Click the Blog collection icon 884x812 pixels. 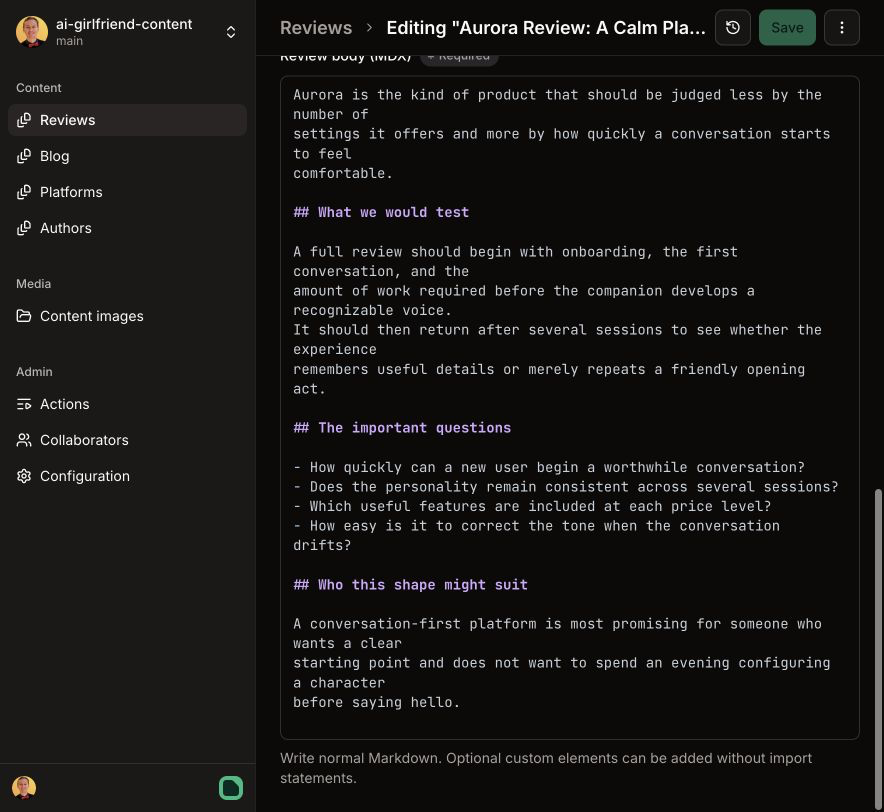pyautogui.click(x=24, y=156)
